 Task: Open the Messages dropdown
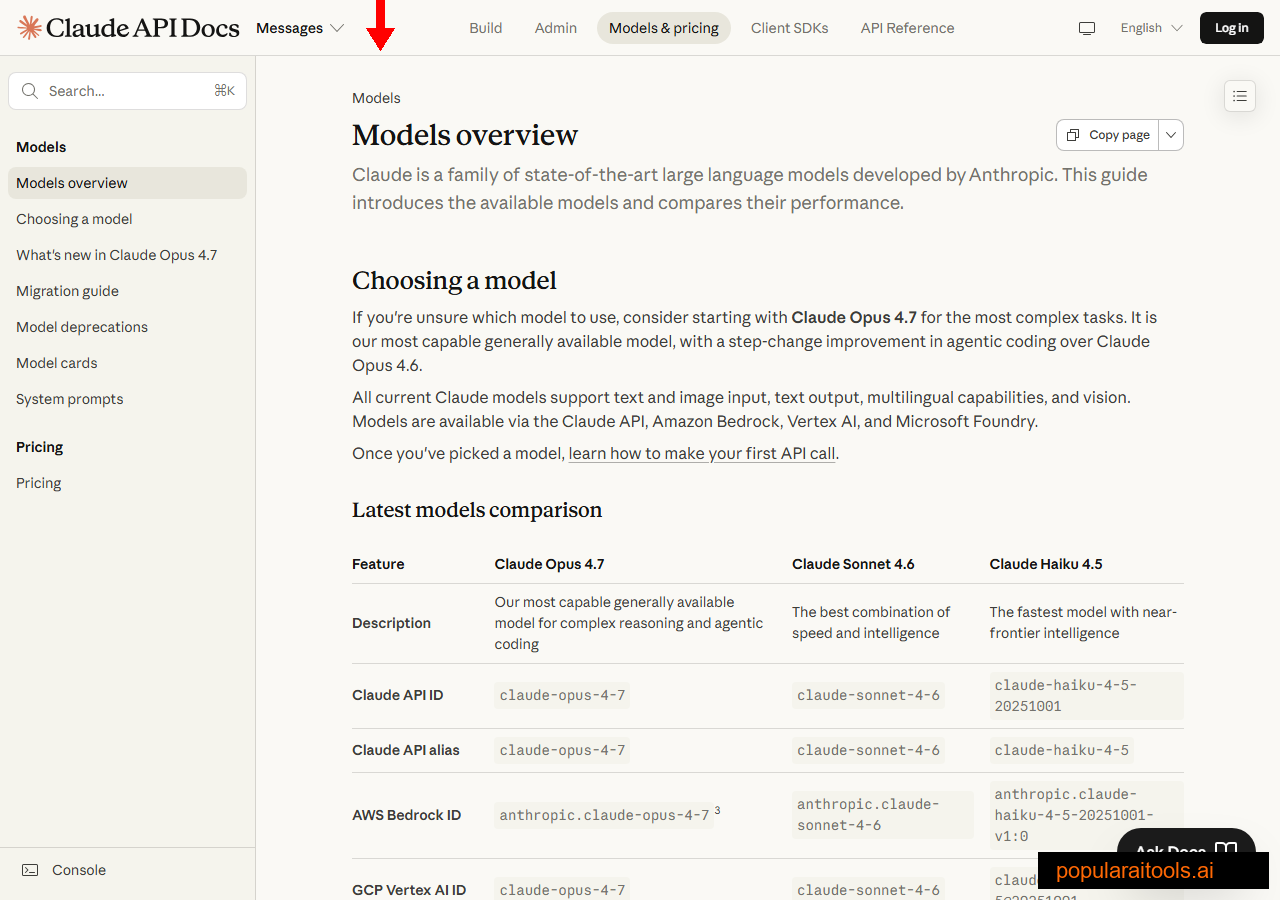tap(299, 28)
